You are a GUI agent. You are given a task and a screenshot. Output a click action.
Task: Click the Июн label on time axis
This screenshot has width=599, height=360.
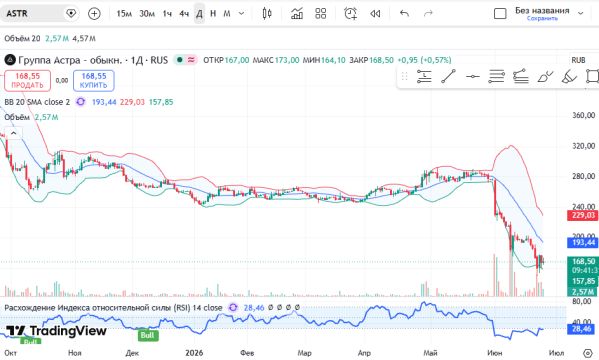(495, 353)
